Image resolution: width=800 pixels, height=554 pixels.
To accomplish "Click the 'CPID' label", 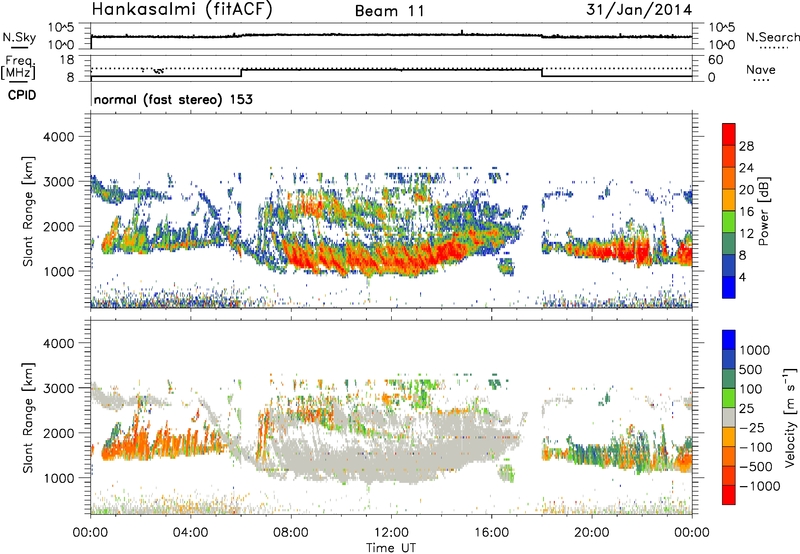I will click(22, 95).
